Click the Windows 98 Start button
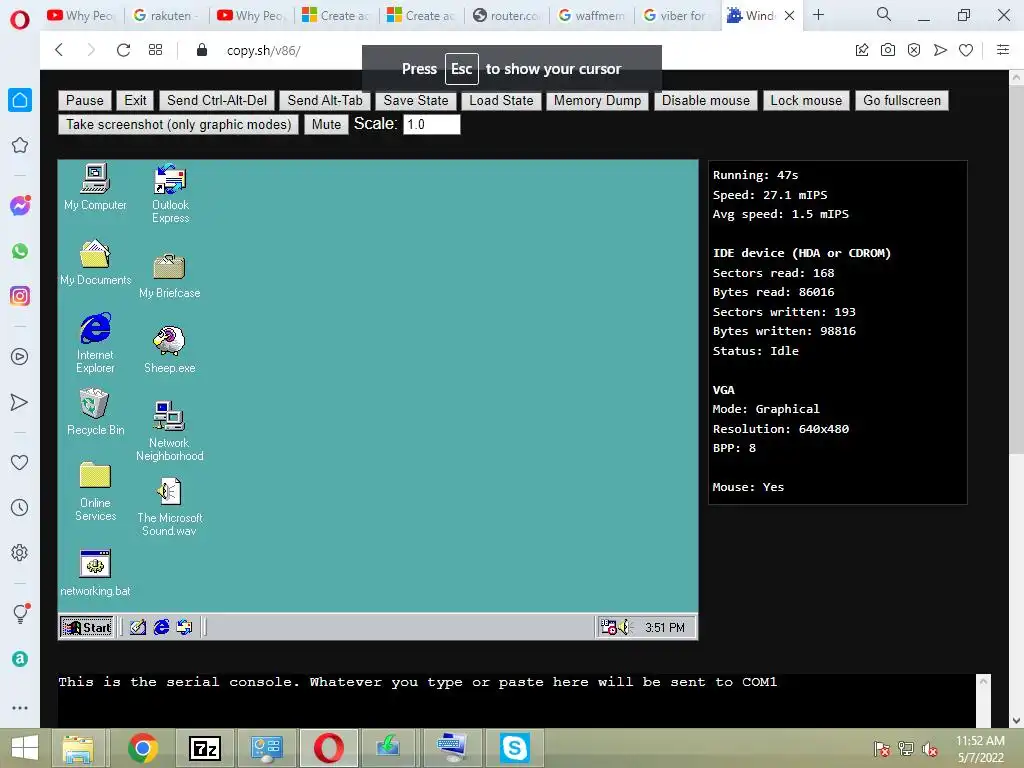Screen dimensions: 1024x768 tap(87, 628)
